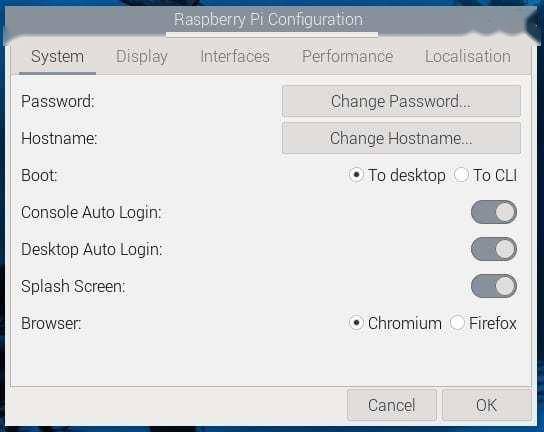
Task: Click the Raspberry Pi Configuration title bar
Action: 269,19
